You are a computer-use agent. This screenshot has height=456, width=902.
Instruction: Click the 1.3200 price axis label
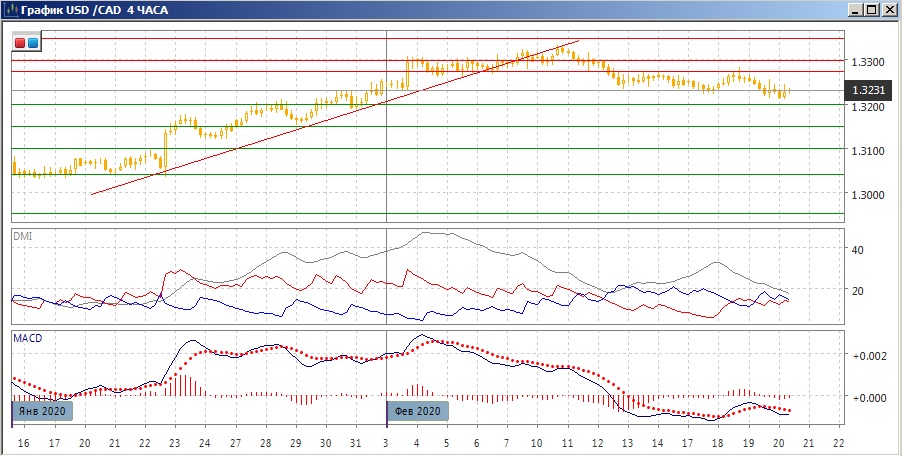pos(865,106)
